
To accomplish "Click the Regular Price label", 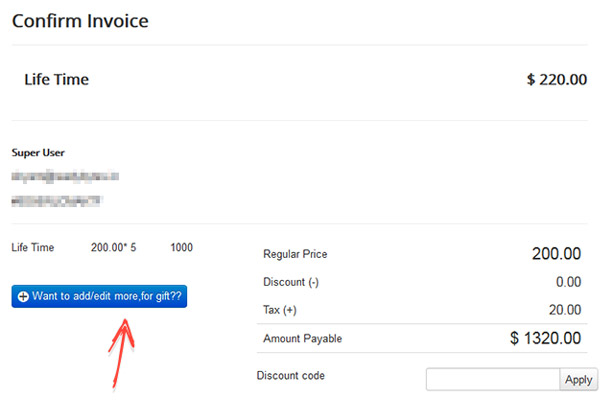I will [x=295, y=255].
